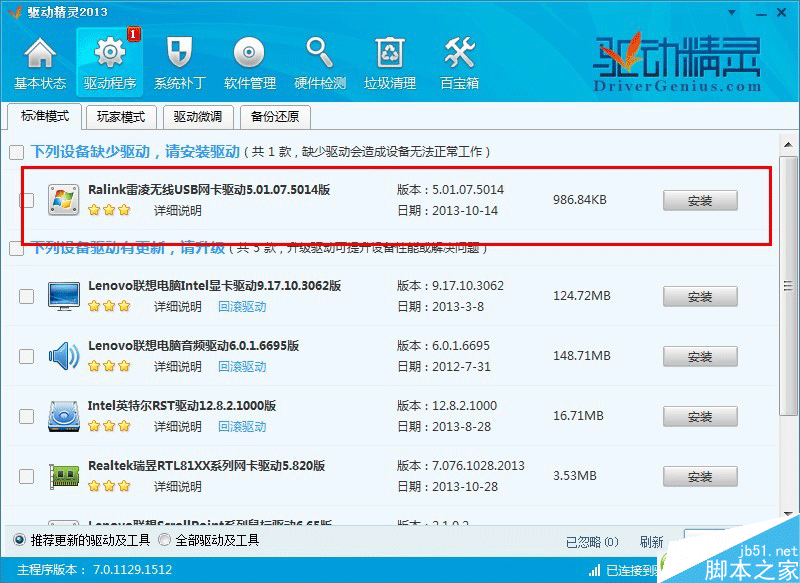This screenshot has width=800, height=583.
Task: Check the Lenovo audio driver checkbox
Action: (27, 356)
